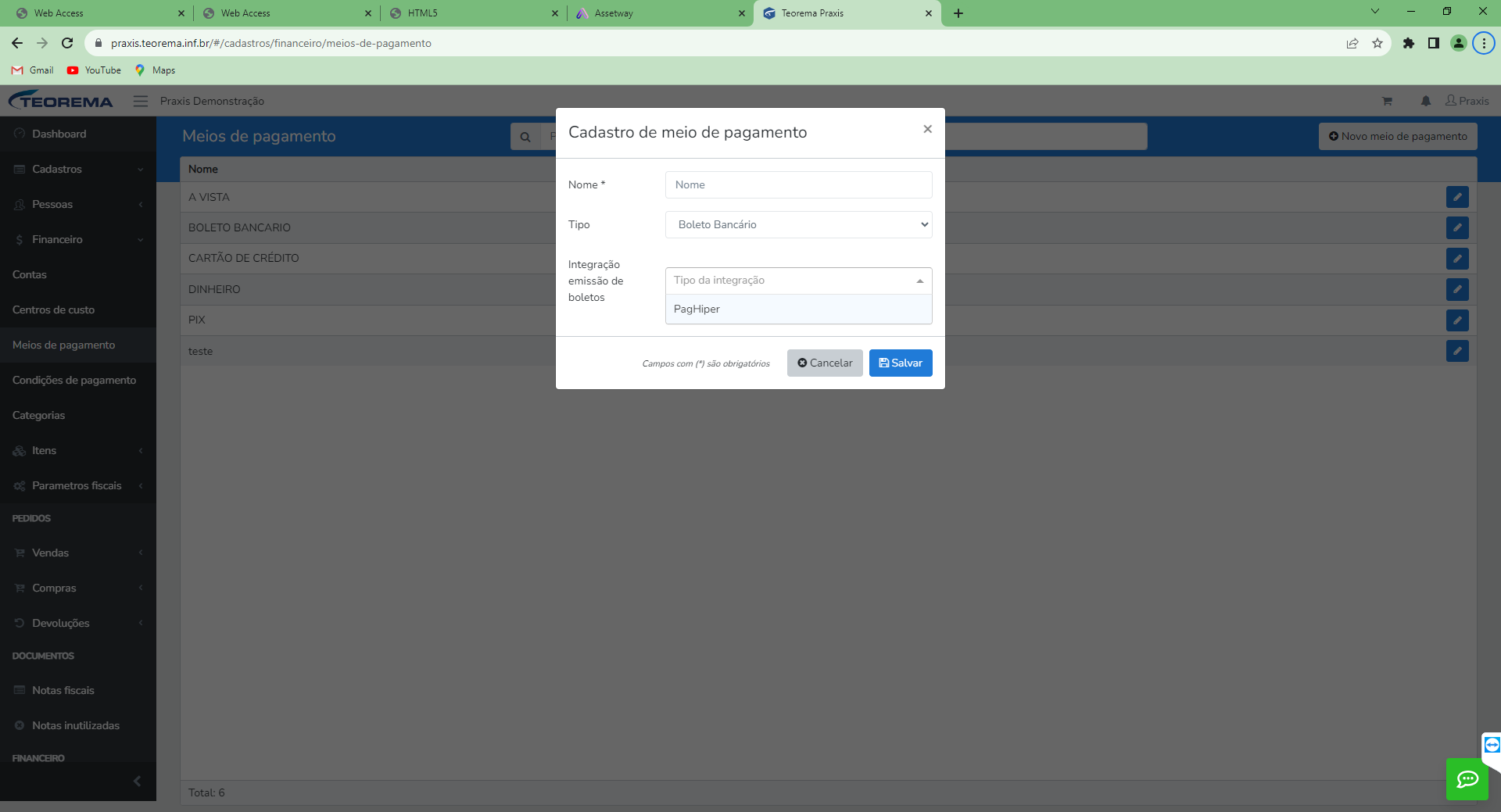Open the notifications bell icon
Image resolution: width=1501 pixels, height=812 pixels.
pyautogui.click(x=1426, y=101)
